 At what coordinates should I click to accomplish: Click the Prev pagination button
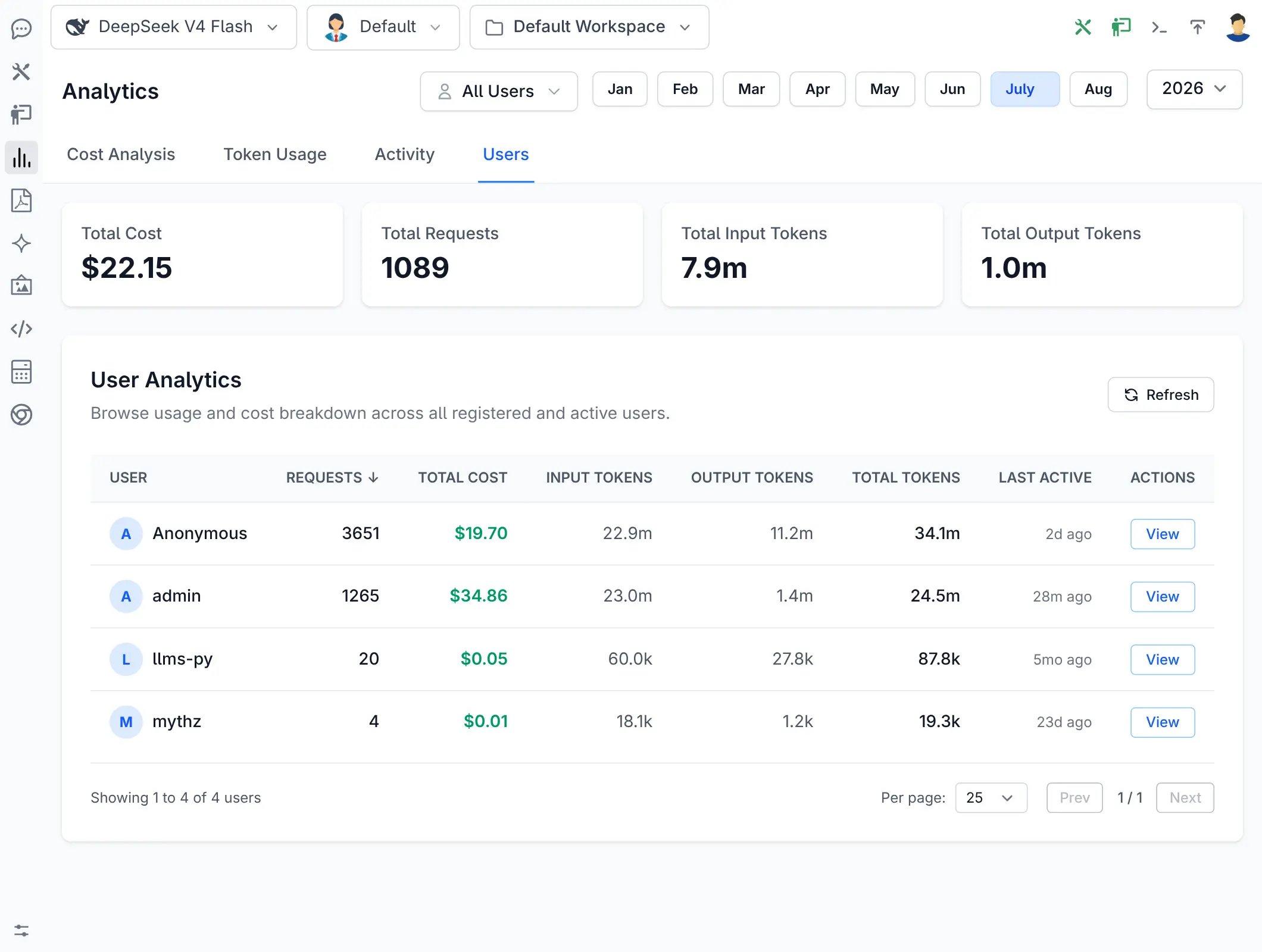coord(1074,797)
